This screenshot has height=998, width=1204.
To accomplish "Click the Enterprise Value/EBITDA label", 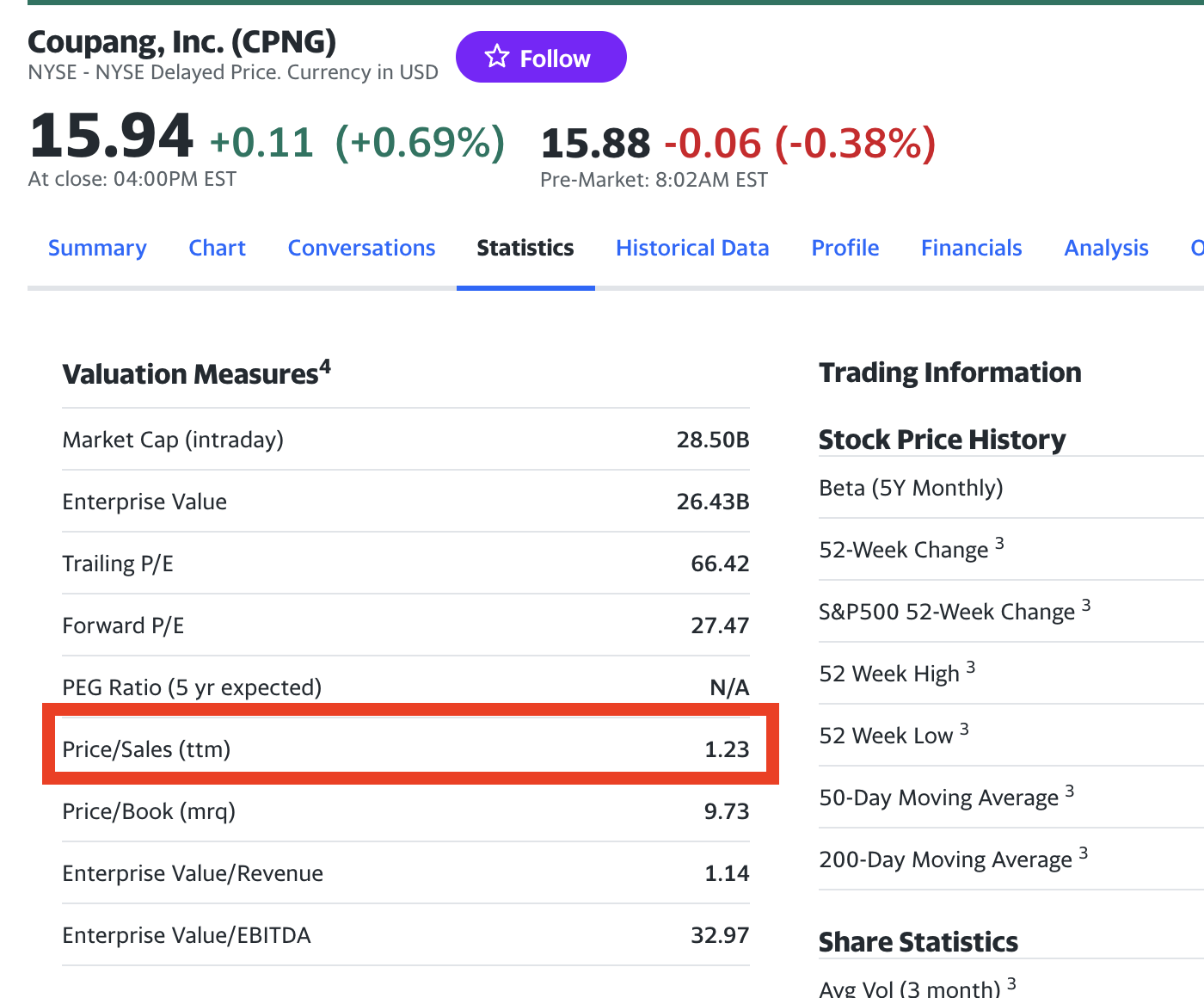I will (187, 935).
